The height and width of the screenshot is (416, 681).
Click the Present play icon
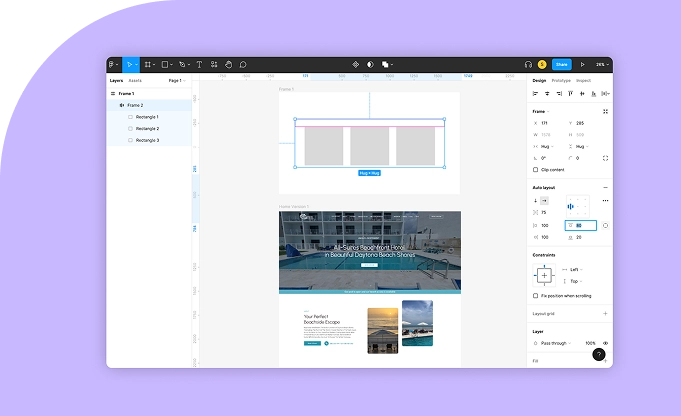click(583, 64)
